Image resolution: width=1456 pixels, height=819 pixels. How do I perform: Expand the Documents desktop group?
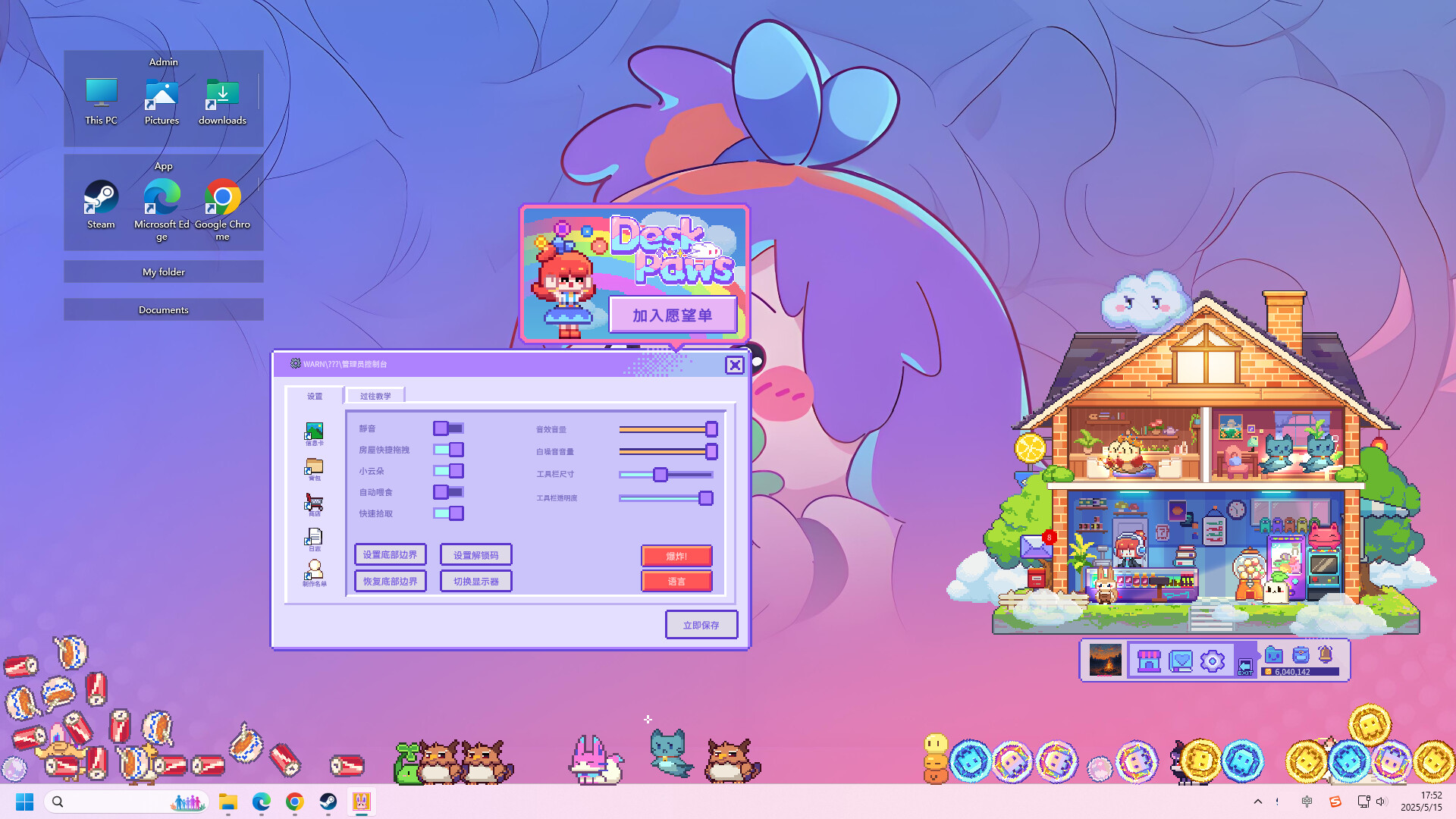(x=164, y=309)
